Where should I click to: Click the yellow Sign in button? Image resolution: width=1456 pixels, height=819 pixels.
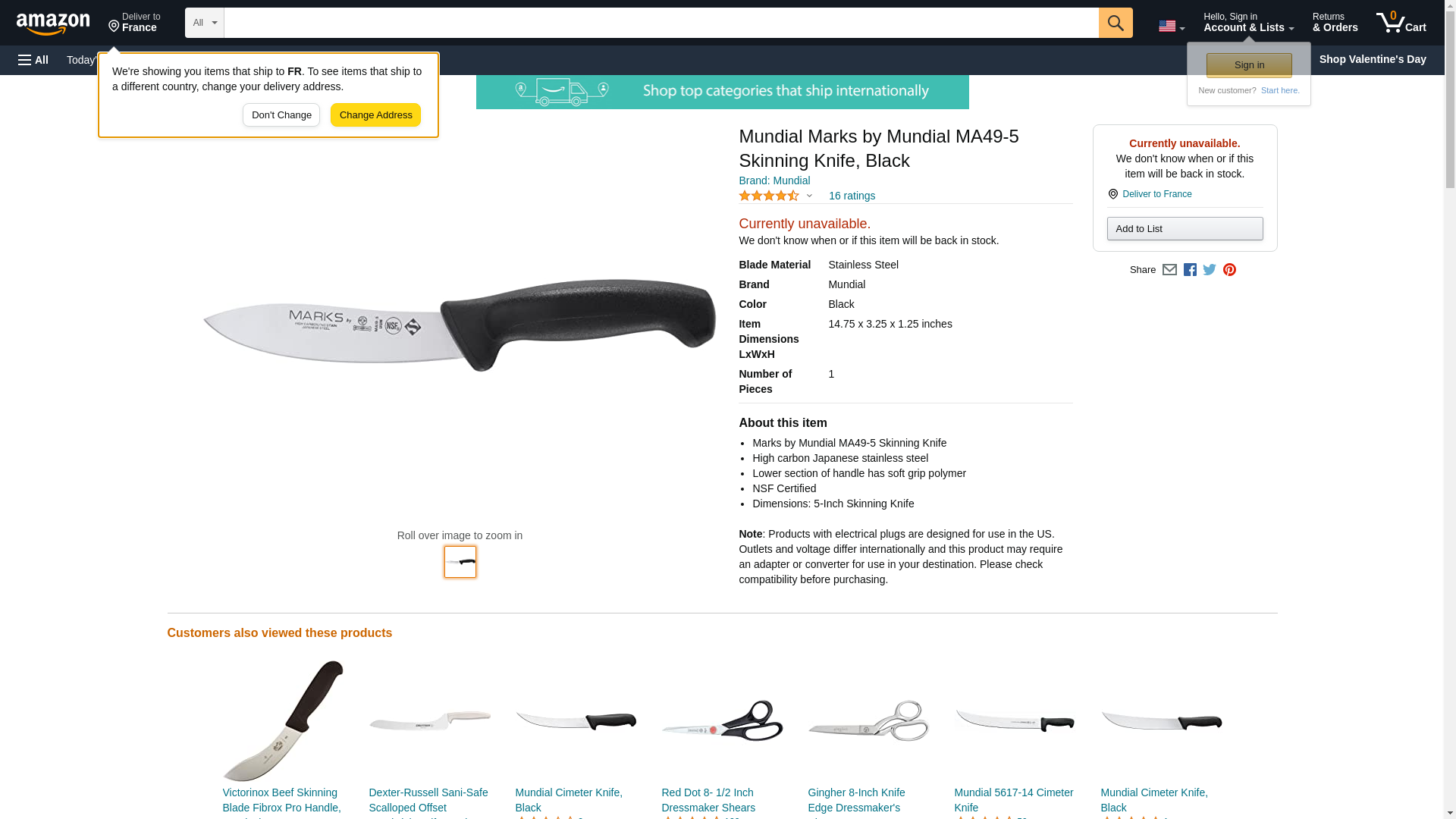[1249, 65]
